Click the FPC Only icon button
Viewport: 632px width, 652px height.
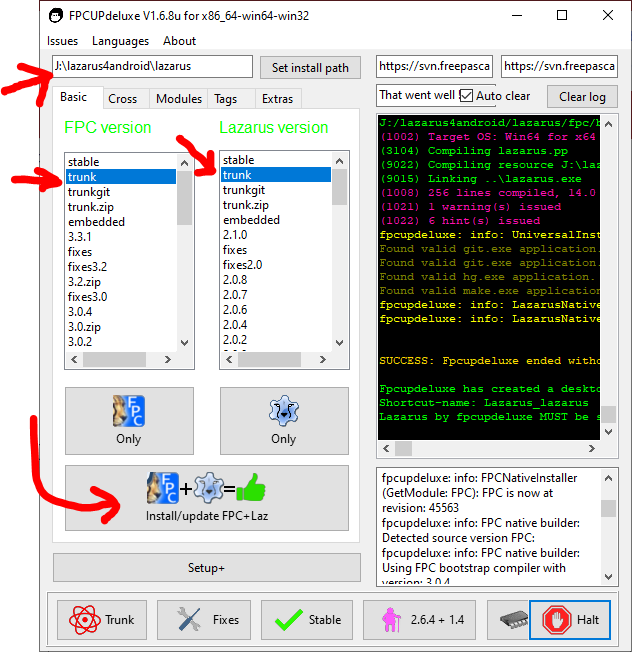128,420
